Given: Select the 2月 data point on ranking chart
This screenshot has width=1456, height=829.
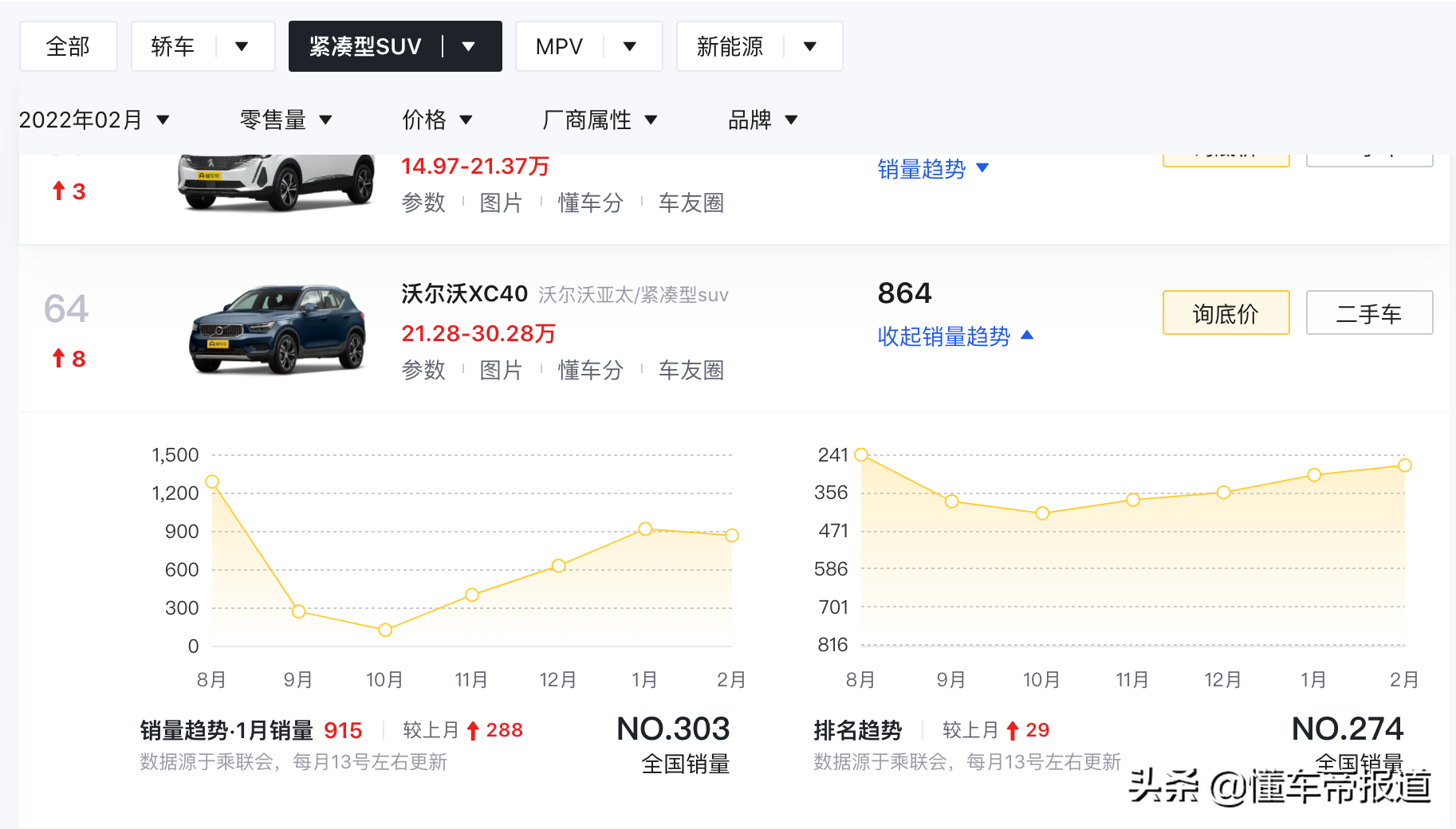Looking at the screenshot, I should 1405,466.
